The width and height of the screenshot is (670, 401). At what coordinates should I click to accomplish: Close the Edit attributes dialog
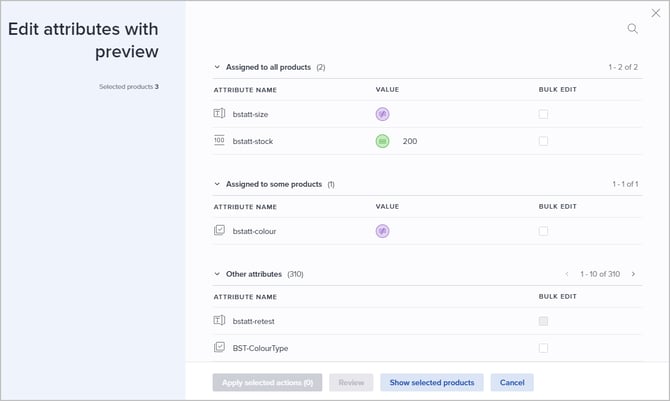point(656,13)
